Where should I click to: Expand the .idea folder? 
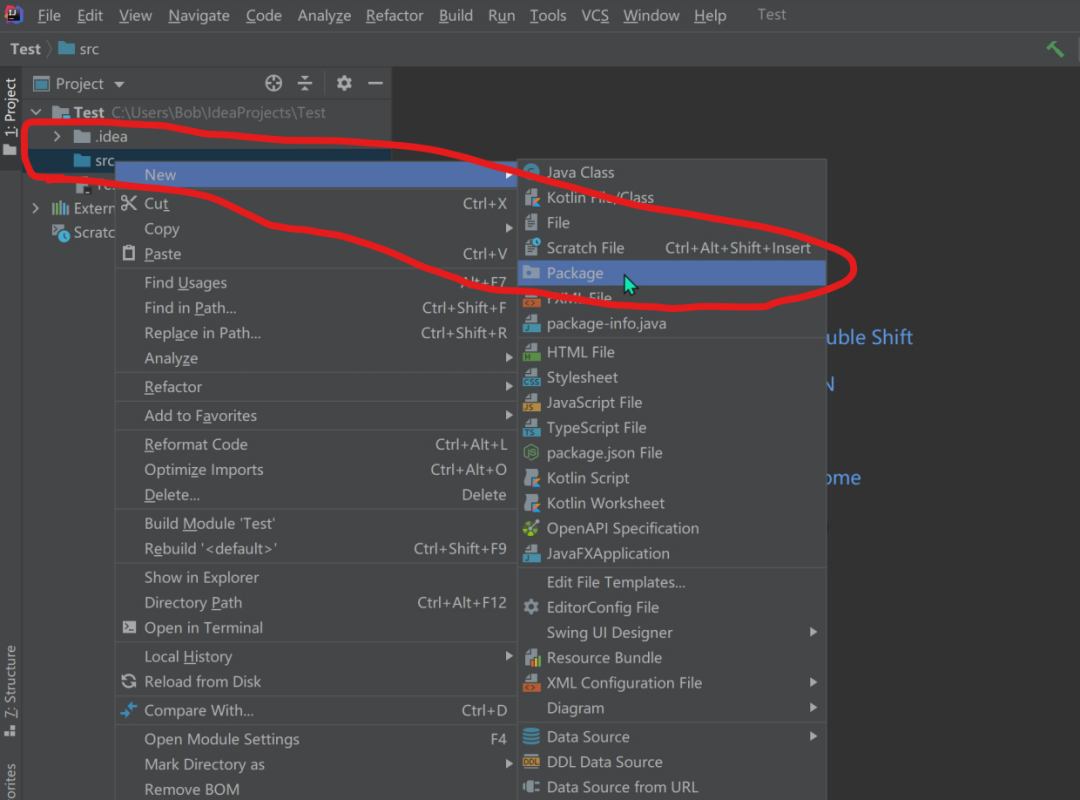[57, 136]
